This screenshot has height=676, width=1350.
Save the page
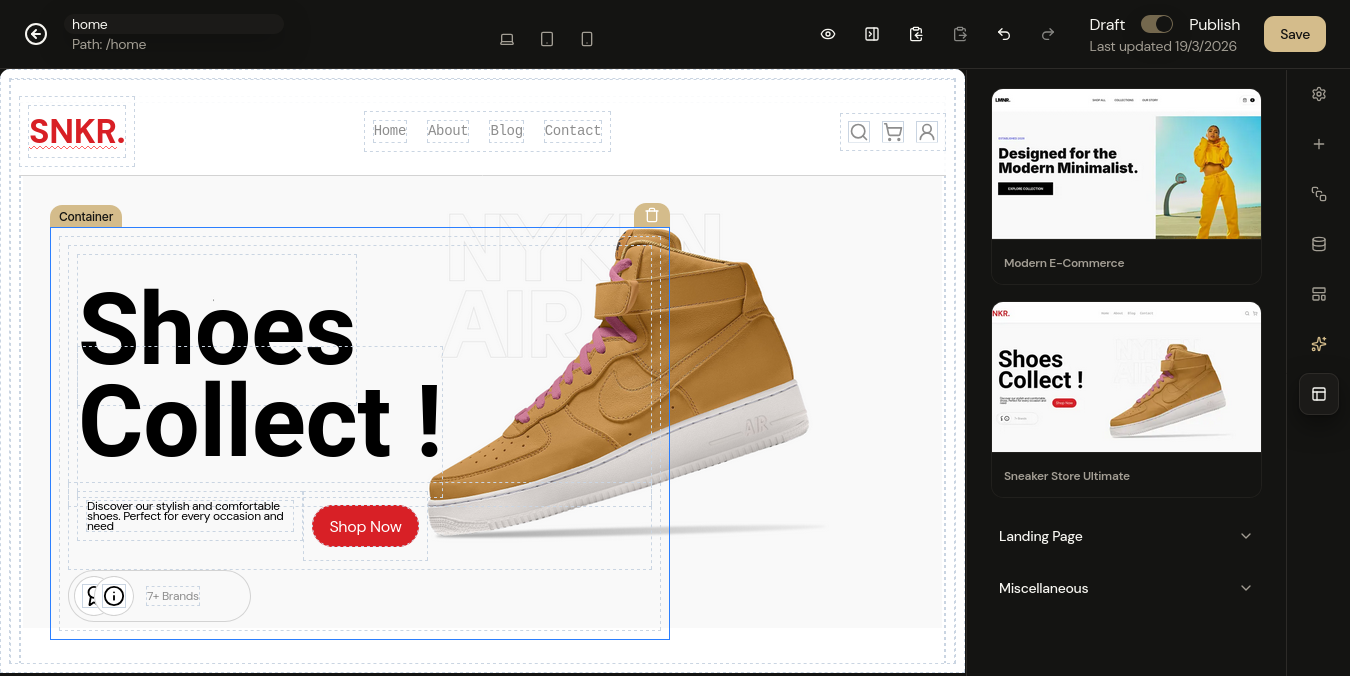pyautogui.click(x=1295, y=34)
